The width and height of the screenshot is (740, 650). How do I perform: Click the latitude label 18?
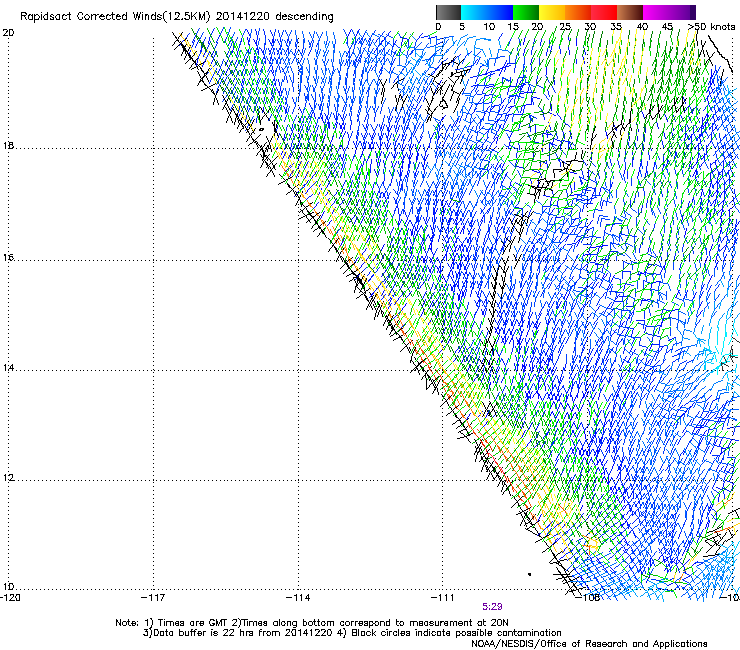click(x=8, y=145)
